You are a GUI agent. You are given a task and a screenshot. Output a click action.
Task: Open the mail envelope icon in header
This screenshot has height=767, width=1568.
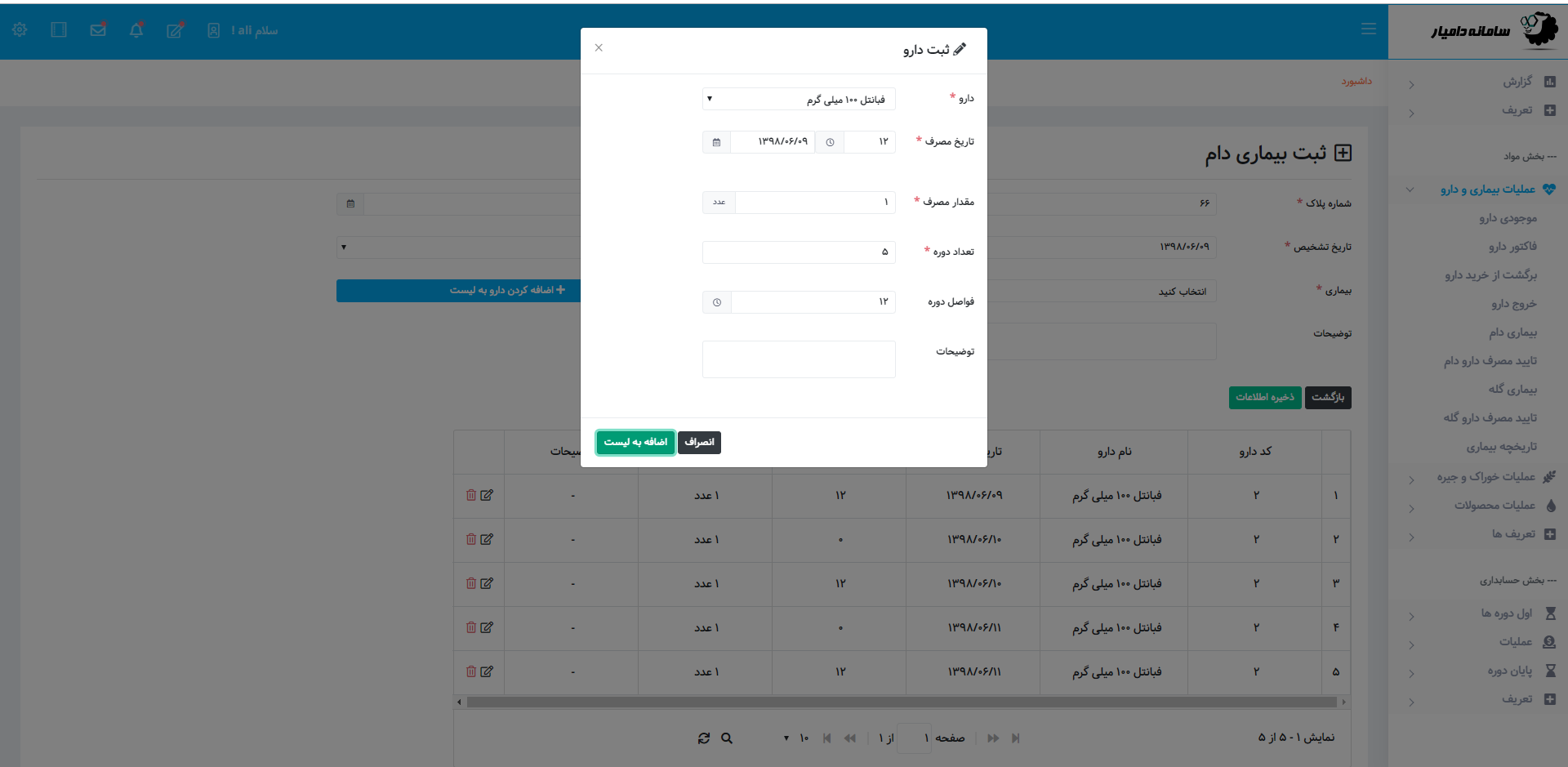tap(98, 30)
